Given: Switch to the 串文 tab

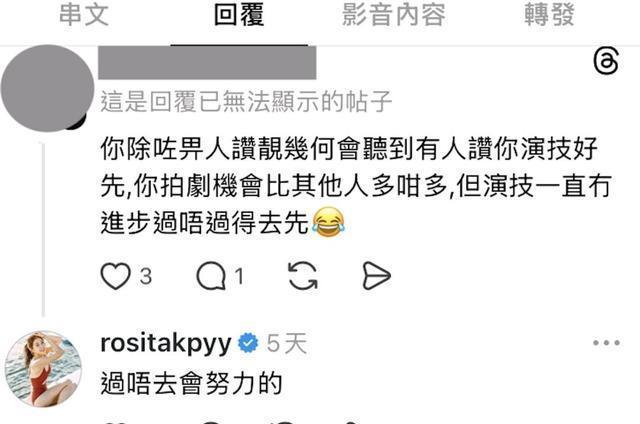Looking at the screenshot, I should (84, 15).
